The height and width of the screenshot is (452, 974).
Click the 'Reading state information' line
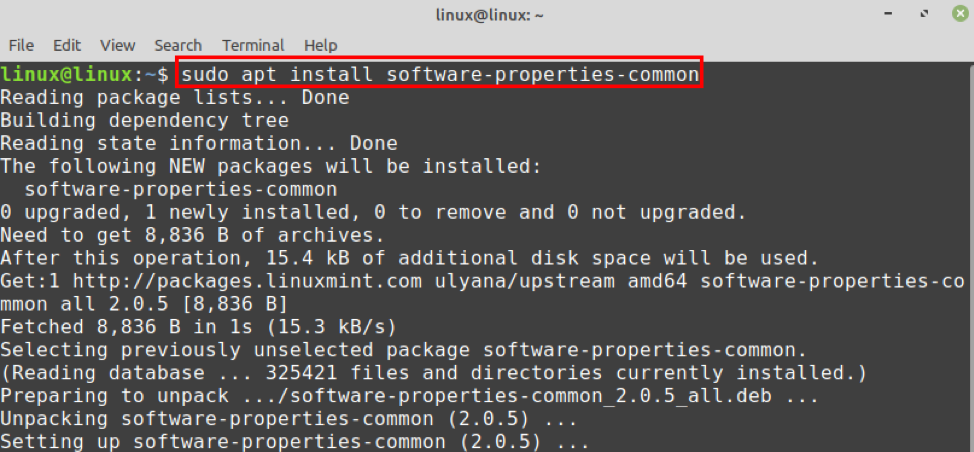(199, 143)
